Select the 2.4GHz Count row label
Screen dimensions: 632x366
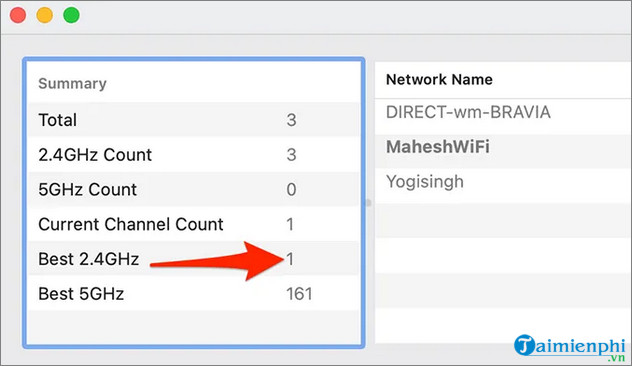tap(95, 155)
